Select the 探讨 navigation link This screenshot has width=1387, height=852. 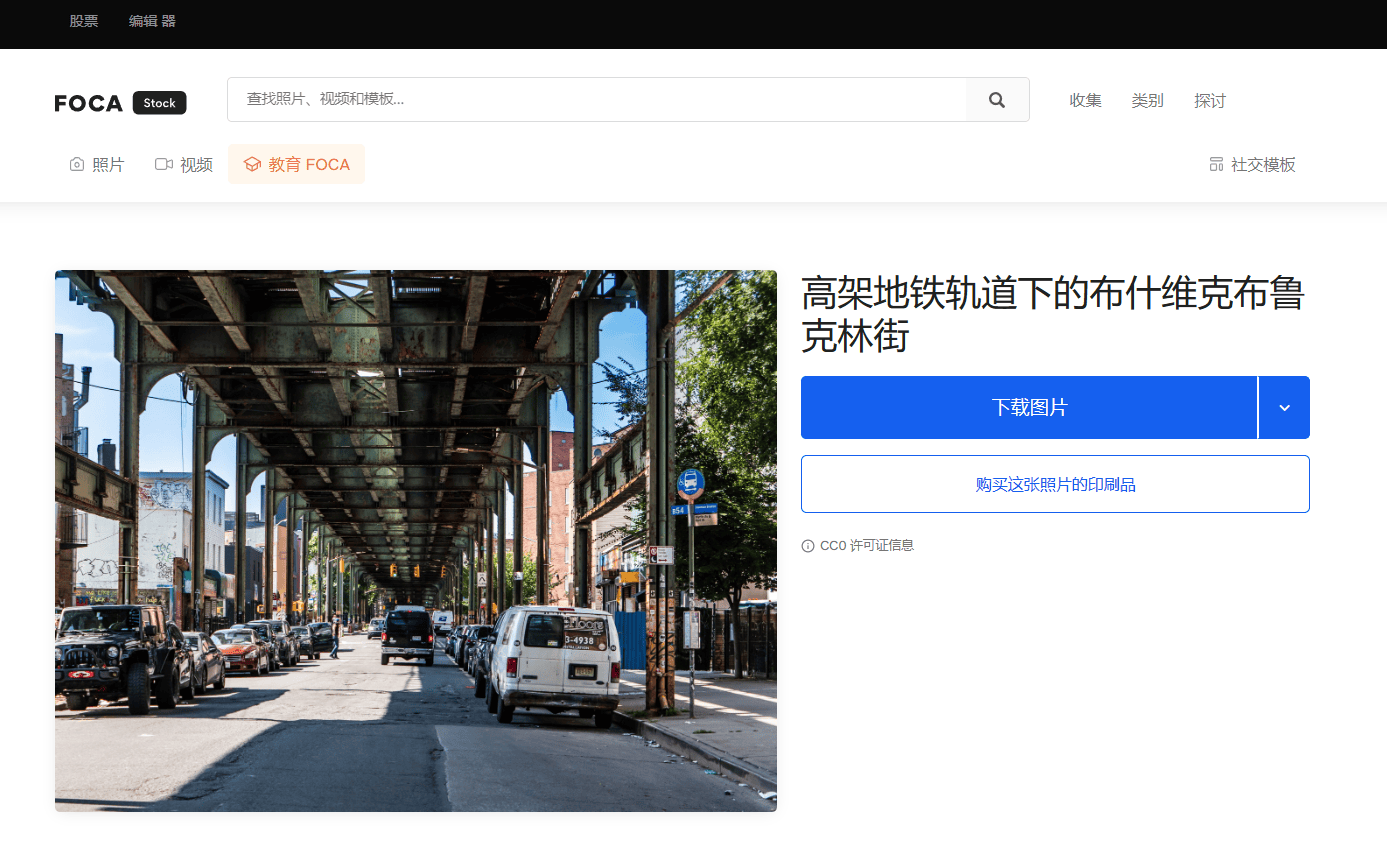[x=1209, y=100]
